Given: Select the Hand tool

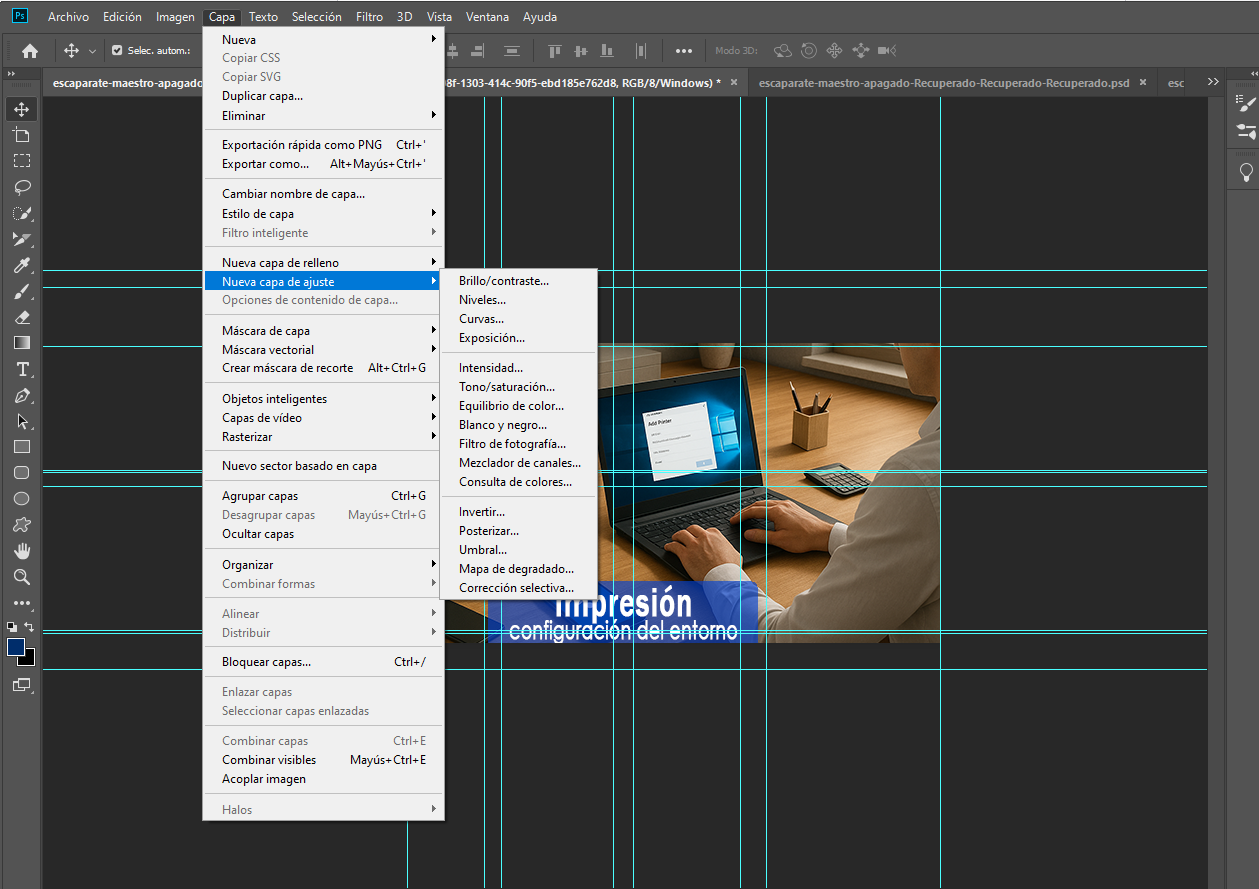Looking at the screenshot, I should coord(21,551).
